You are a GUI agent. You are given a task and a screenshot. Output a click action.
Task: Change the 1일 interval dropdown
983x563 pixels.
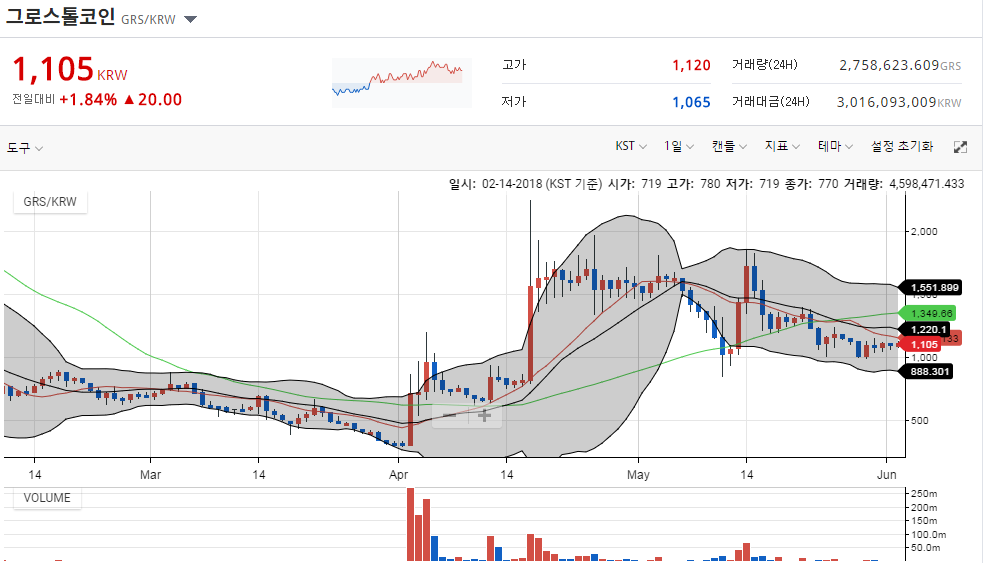point(678,146)
